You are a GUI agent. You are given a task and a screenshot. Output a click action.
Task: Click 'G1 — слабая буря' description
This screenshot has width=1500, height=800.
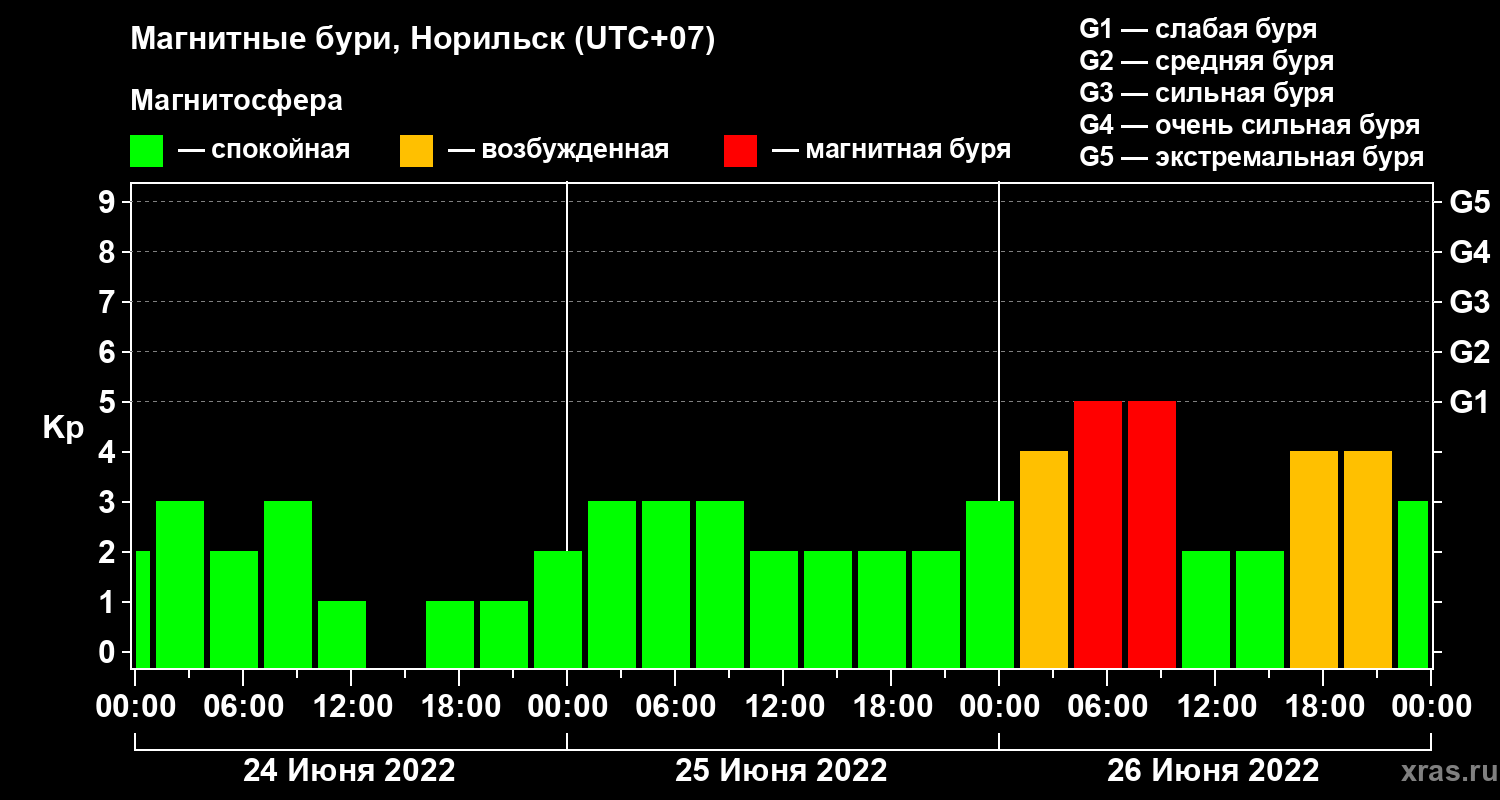click(x=1198, y=28)
